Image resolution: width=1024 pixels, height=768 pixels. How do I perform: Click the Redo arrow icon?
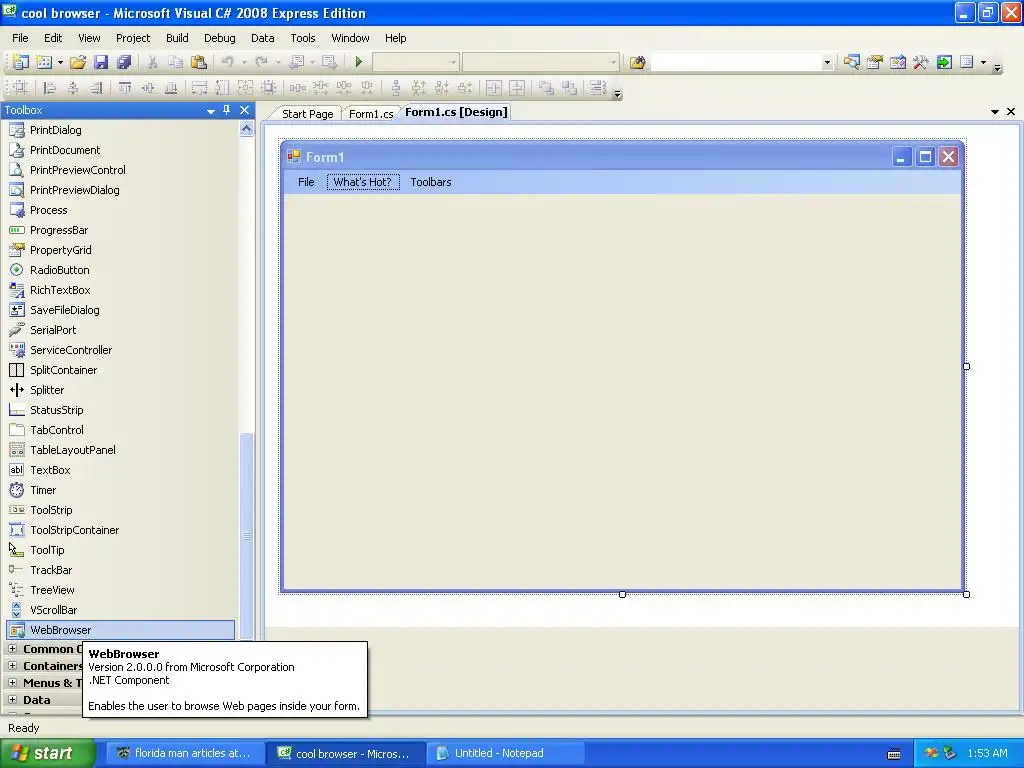click(261, 62)
